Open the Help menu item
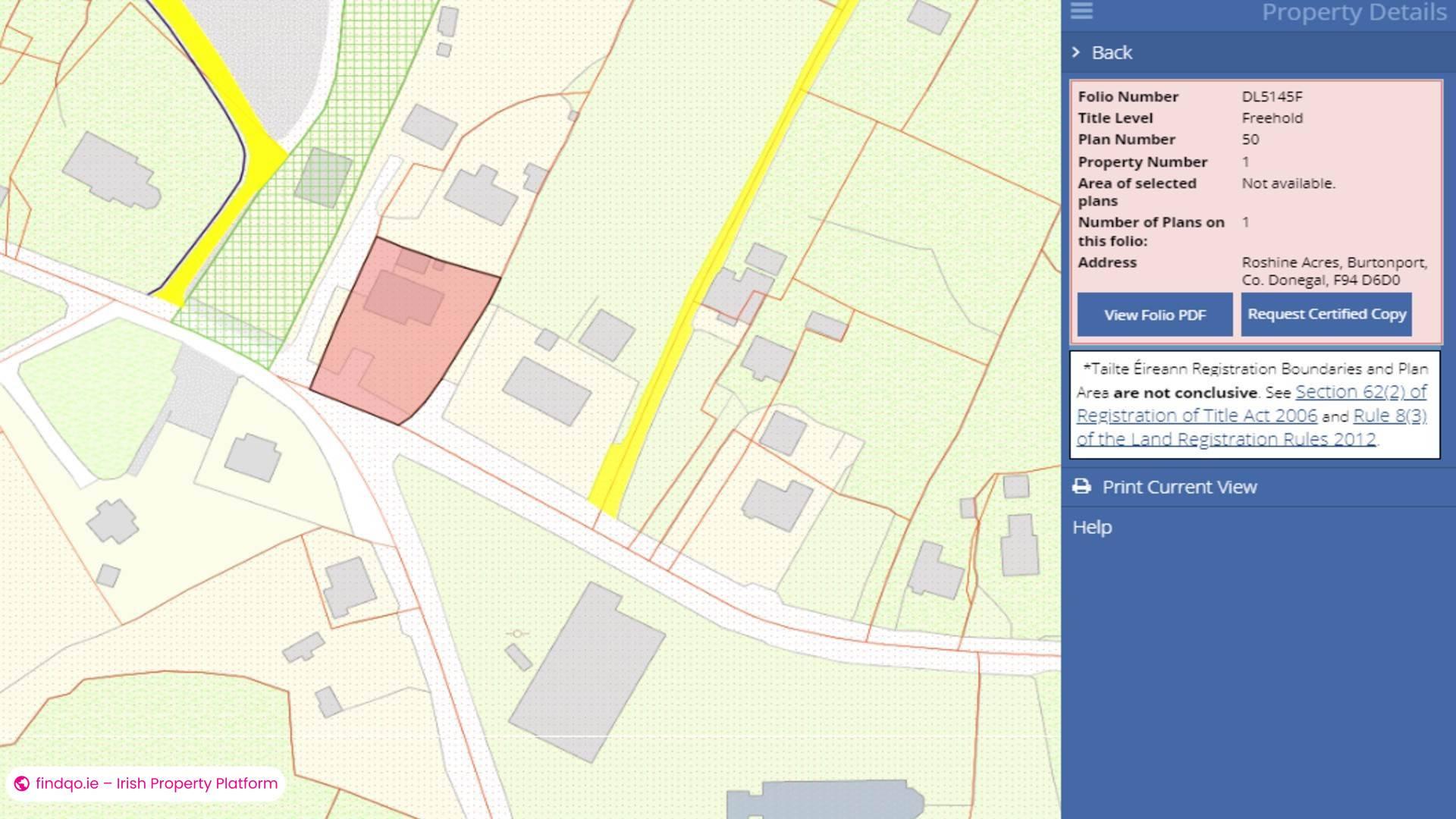The width and height of the screenshot is (1456, 819). point(1092,527)
